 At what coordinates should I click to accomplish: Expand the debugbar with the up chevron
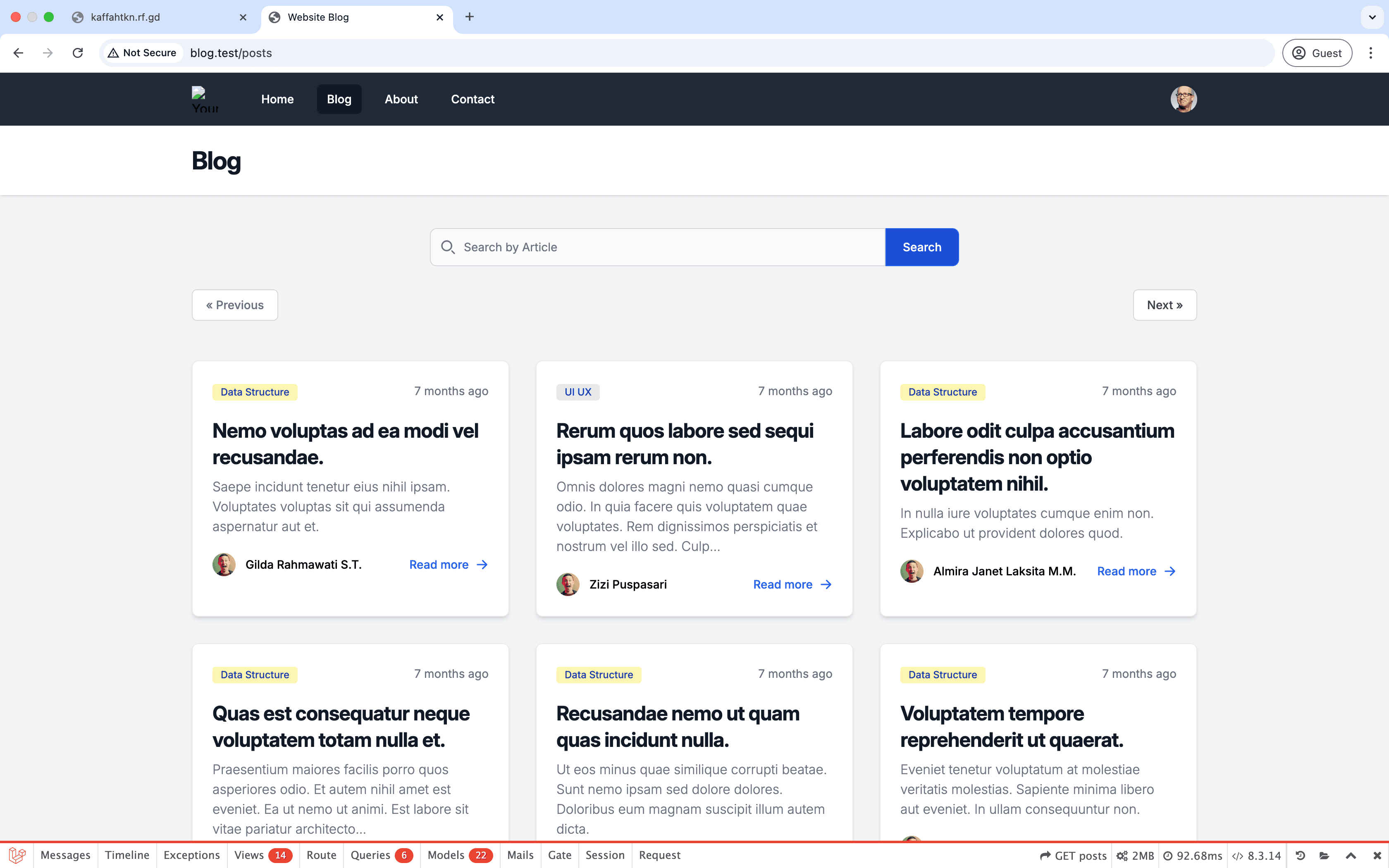pyautogui.click(x=1351, y=855)
